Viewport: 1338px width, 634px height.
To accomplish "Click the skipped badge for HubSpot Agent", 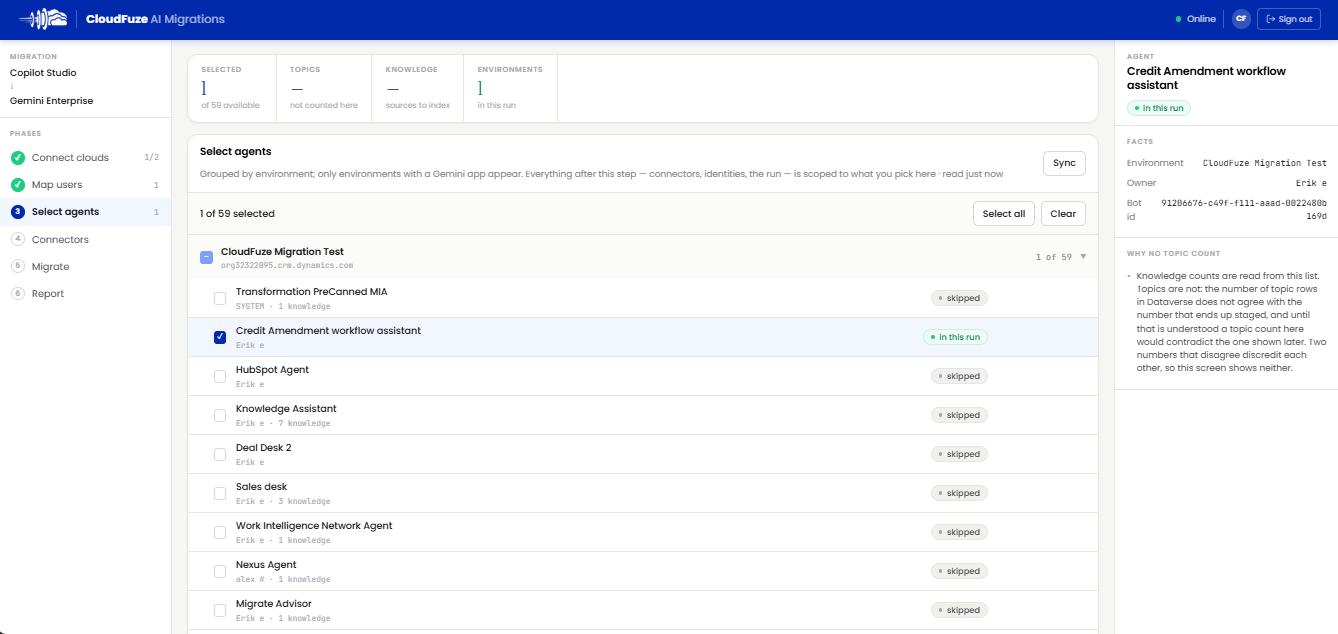I will click(x=959, y=376).
